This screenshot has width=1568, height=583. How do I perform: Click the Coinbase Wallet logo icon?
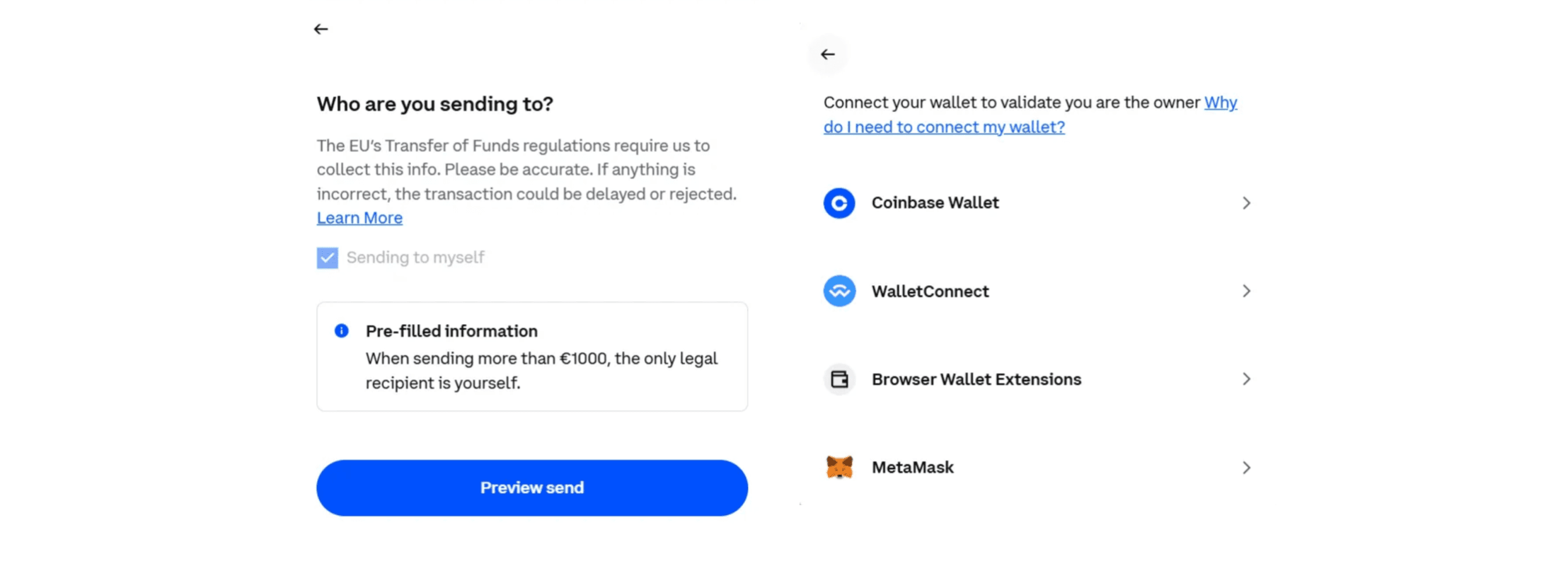pos(839,203)
